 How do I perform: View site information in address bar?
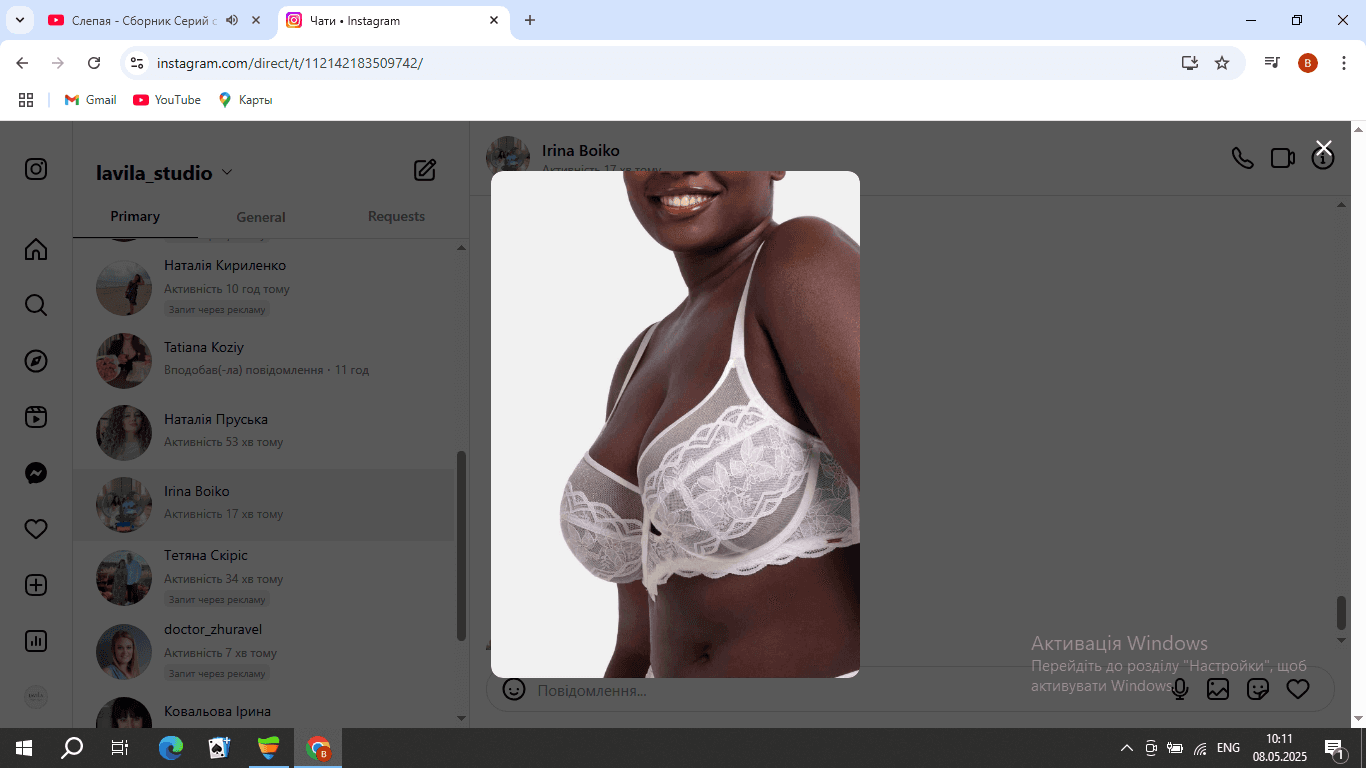tap(138, 63)
